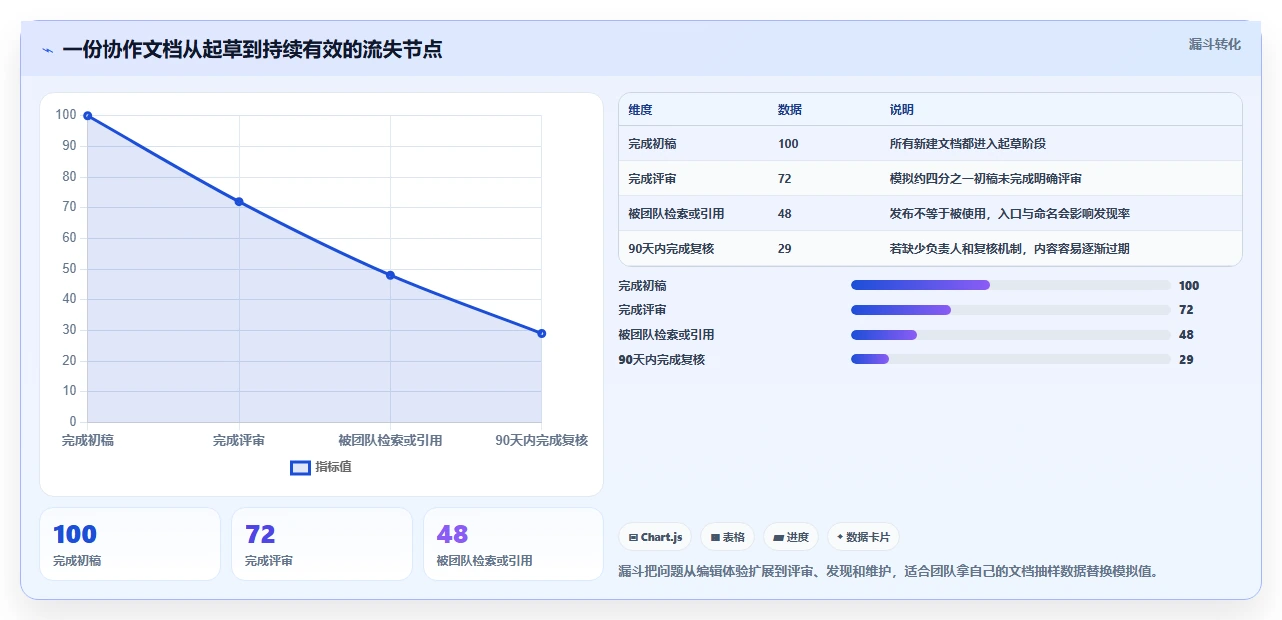
Task: Click the icon inside the 表格 chip
Action: pyautogui.click(x=716, y=538)
